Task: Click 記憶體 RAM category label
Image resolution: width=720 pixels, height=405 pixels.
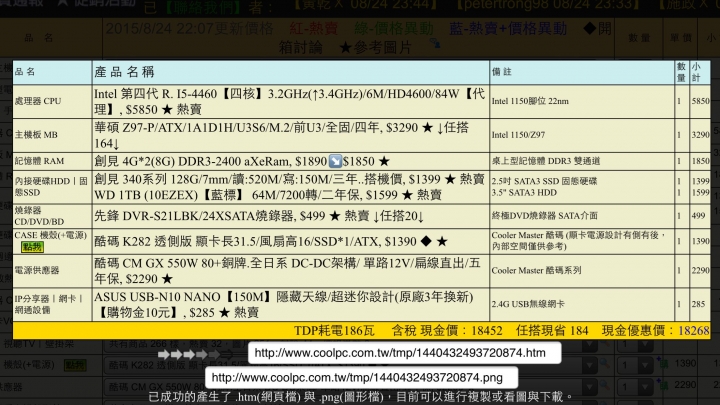Action: point(39,161)
